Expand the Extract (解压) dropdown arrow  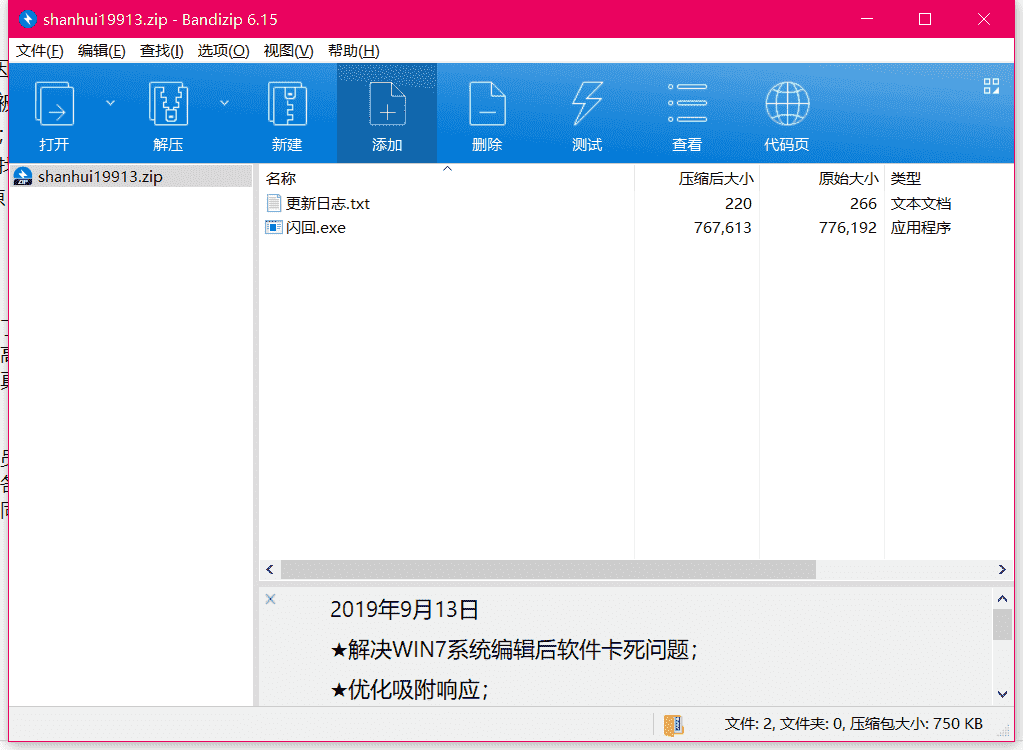[x=224, y=103]
